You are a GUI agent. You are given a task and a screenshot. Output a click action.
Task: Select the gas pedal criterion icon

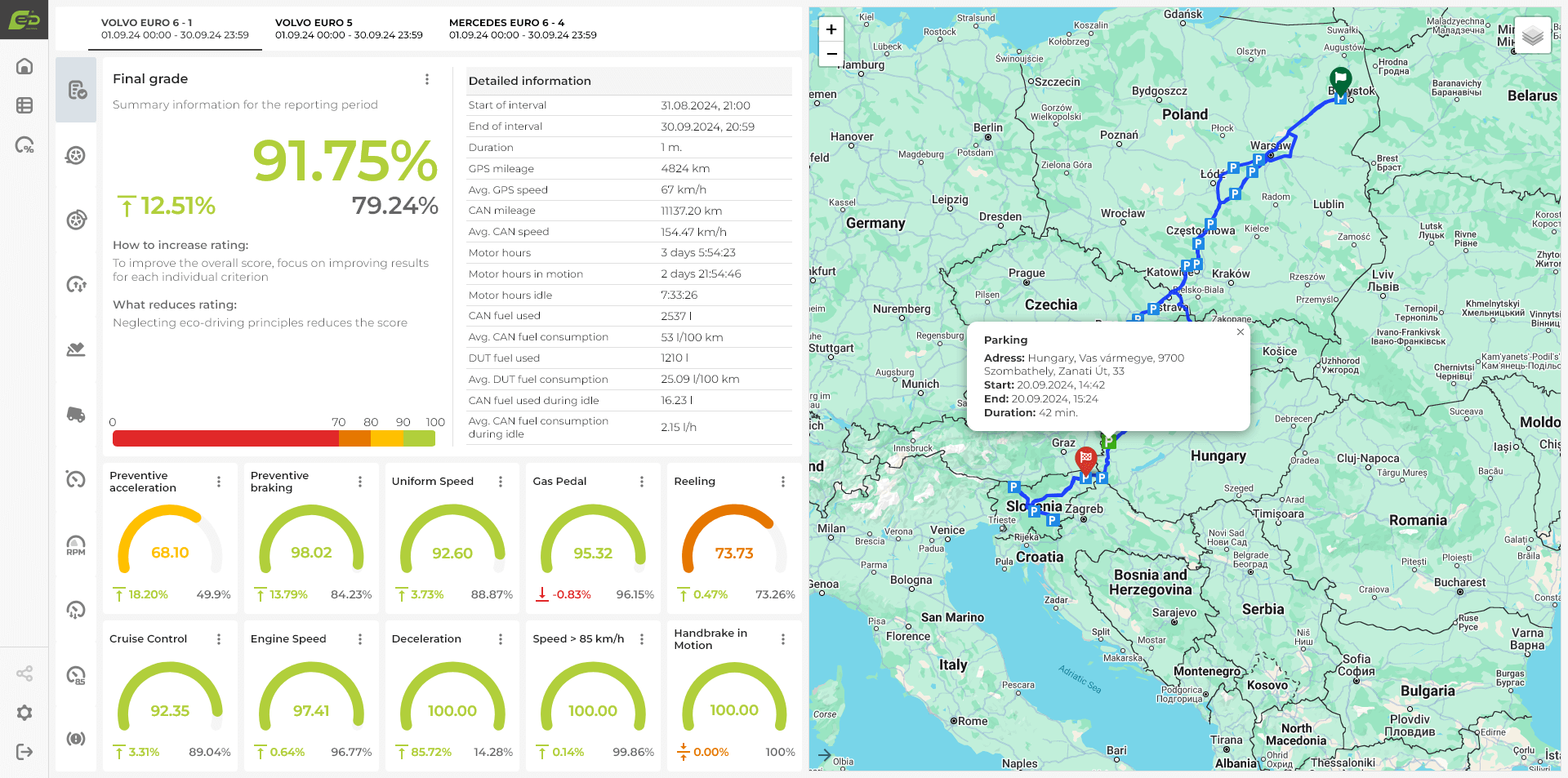coord(76,349)
